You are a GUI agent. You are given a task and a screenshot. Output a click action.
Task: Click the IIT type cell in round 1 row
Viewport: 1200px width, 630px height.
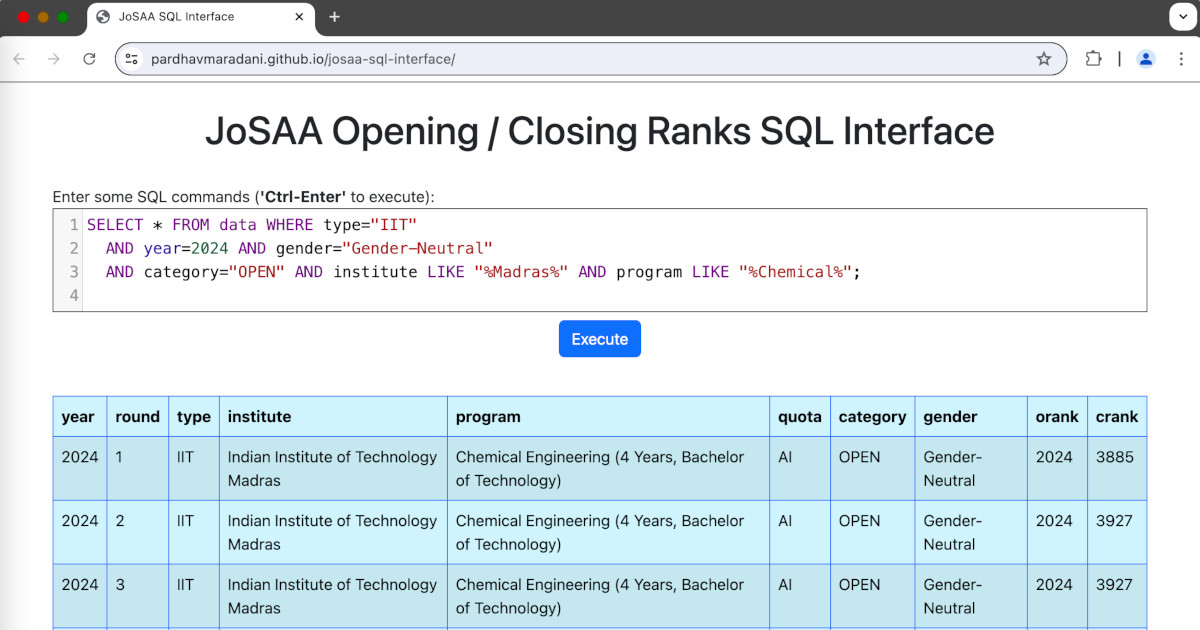(194, 469)
